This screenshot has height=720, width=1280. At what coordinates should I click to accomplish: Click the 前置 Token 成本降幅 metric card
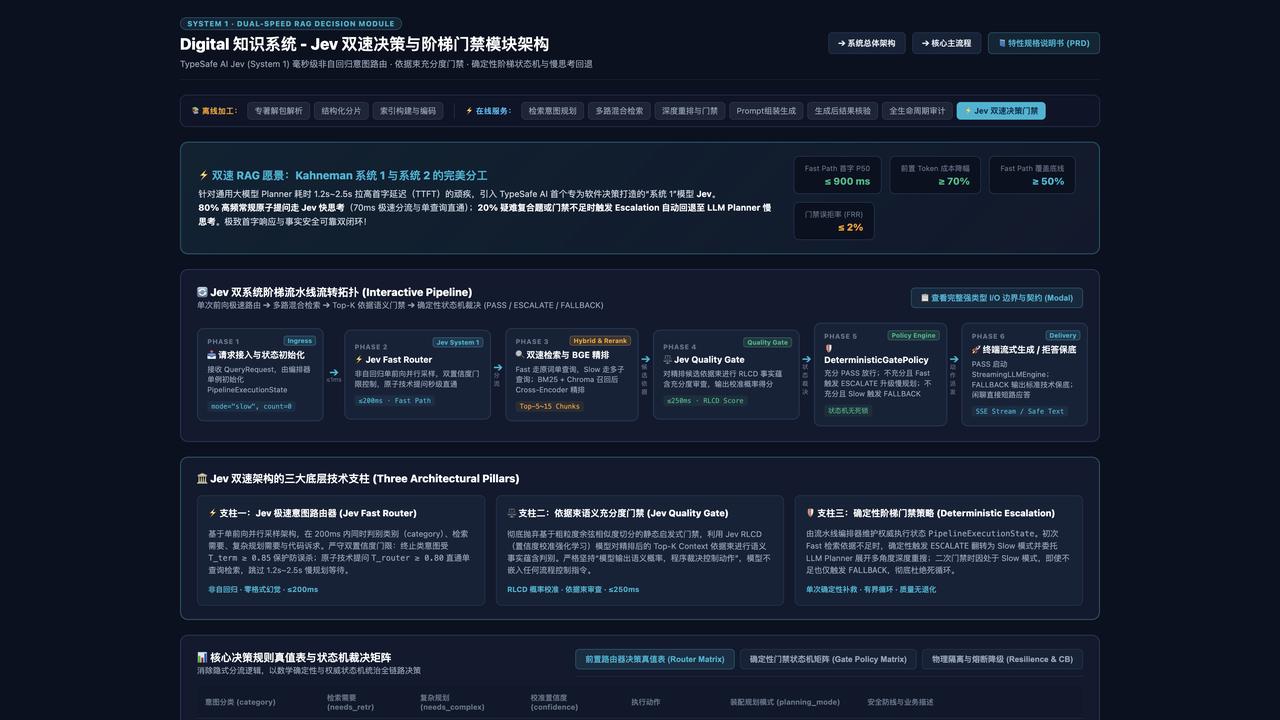[x=935, y=175]
